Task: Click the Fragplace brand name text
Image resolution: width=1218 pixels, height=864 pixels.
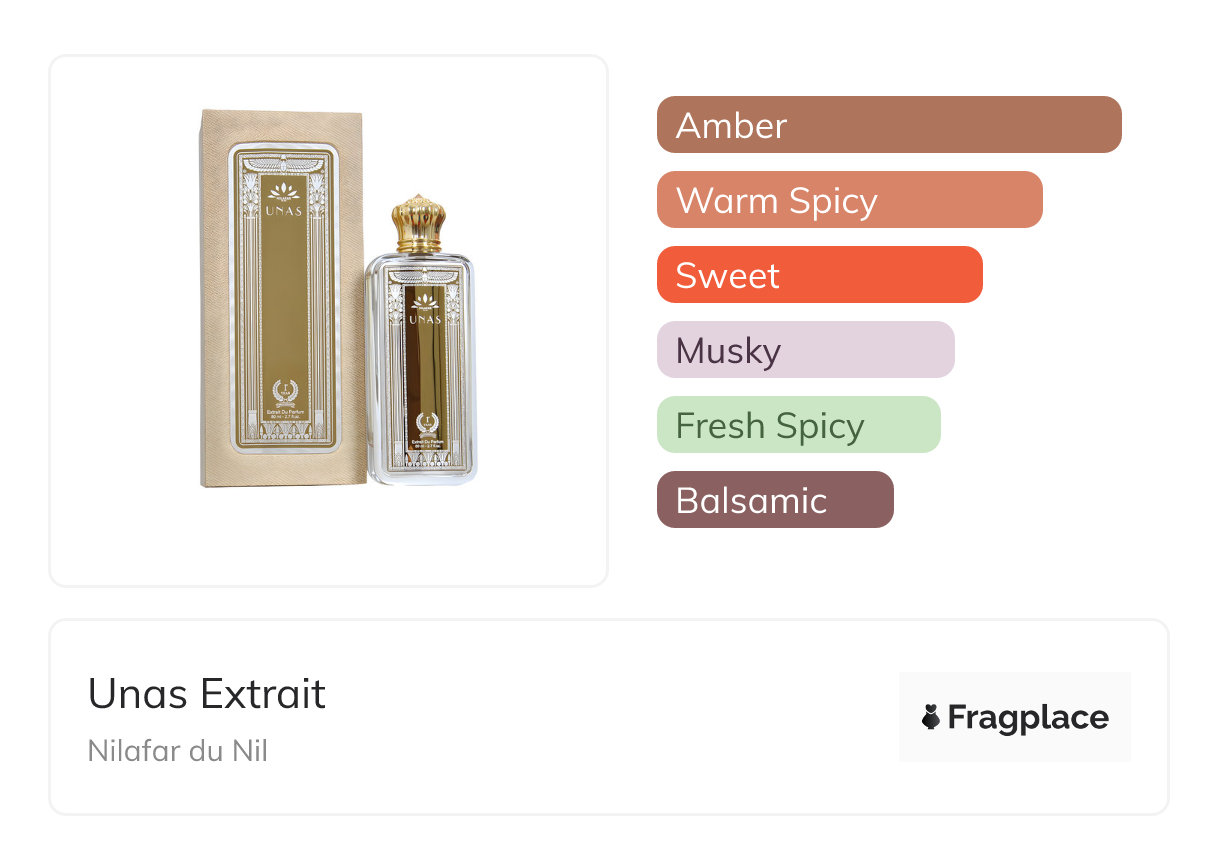Action: click(x=1028, y=717)
